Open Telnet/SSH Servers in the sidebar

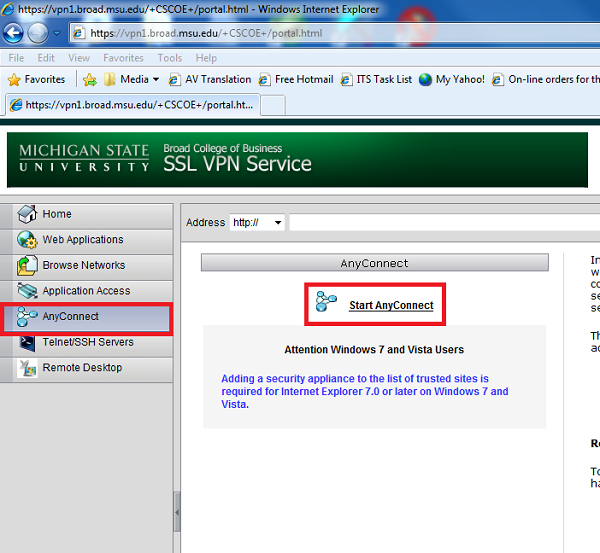pyautogui.click(x=86, y=344)
